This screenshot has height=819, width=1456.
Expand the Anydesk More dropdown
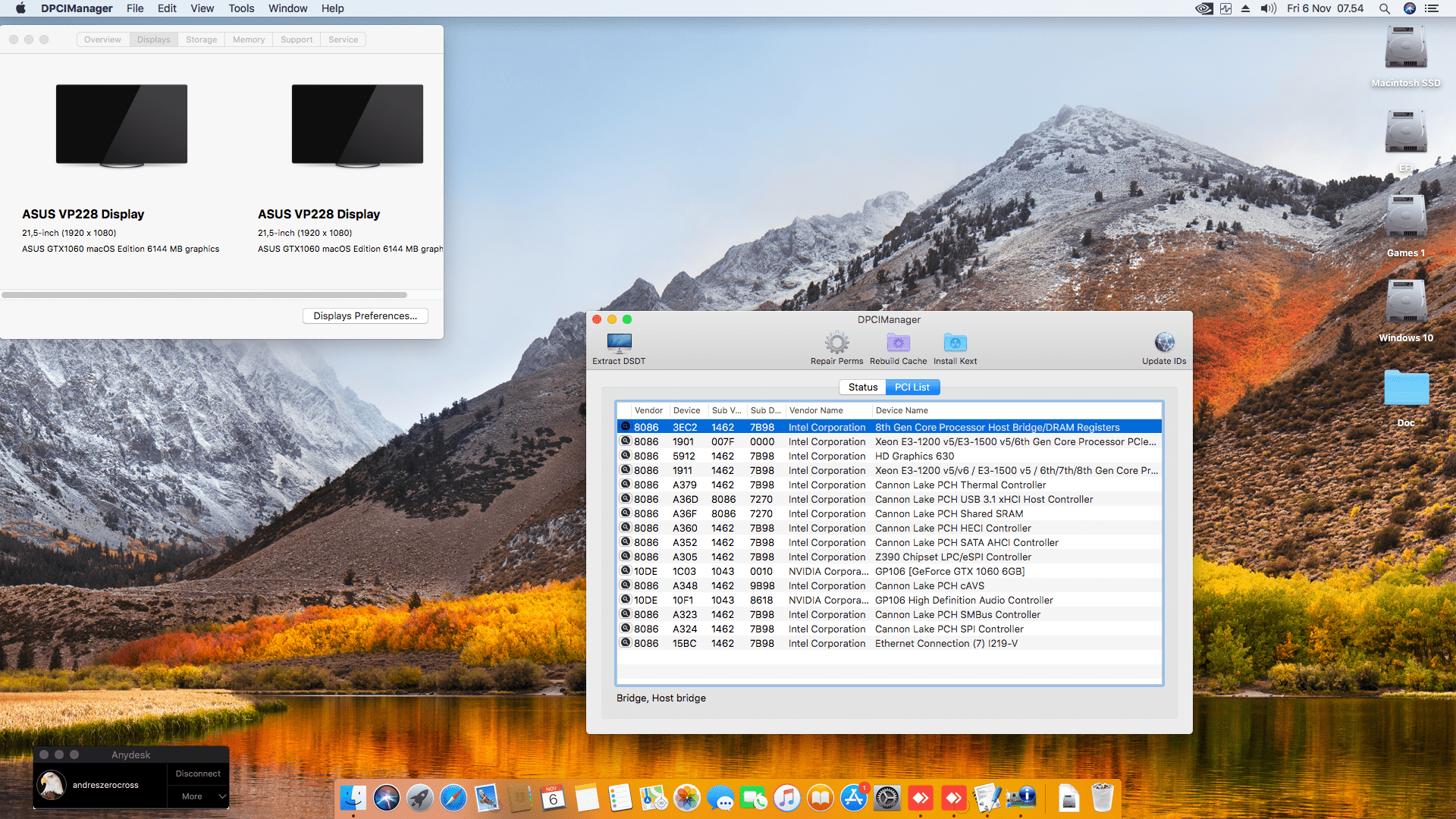(x=198, y=796)
